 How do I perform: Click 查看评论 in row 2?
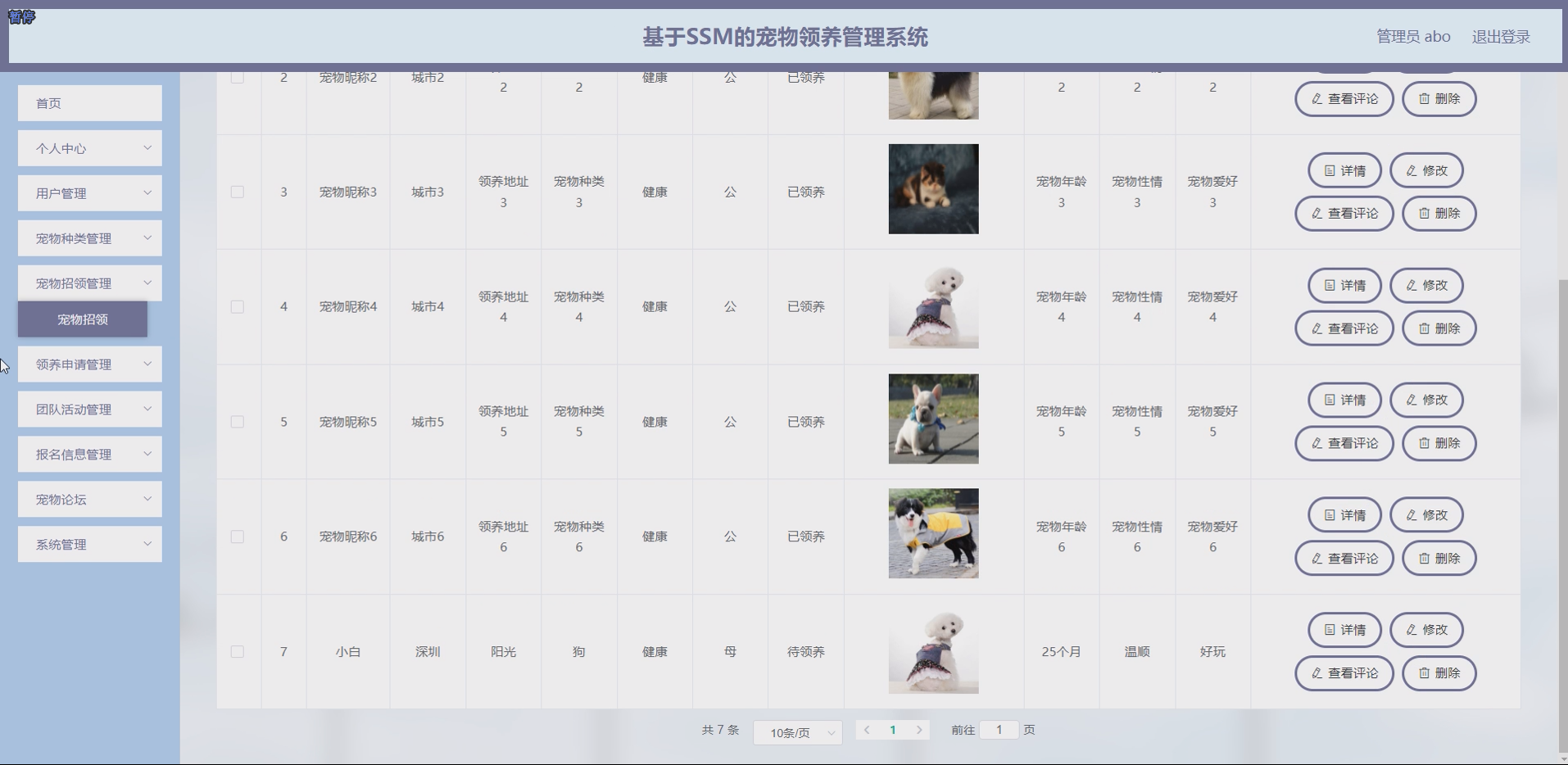[x=1344, y=98]
